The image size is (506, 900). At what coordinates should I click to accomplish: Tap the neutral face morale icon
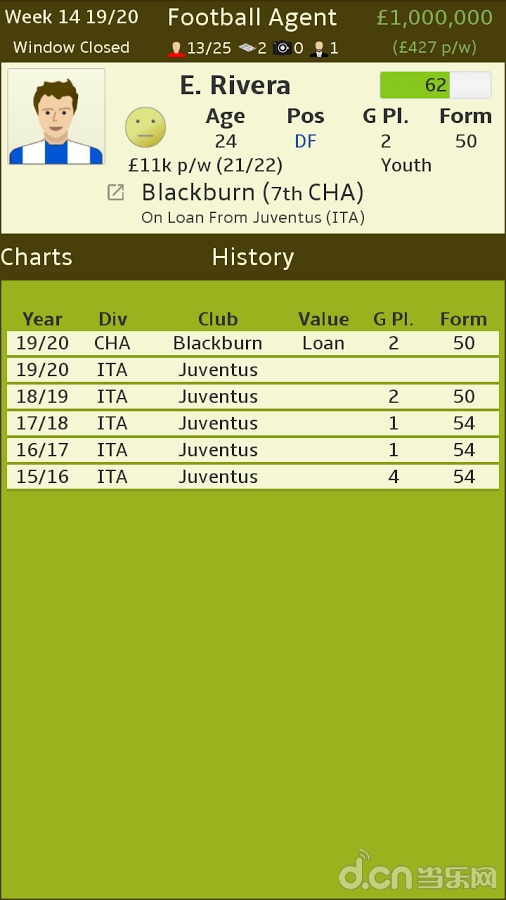point(146,127)
